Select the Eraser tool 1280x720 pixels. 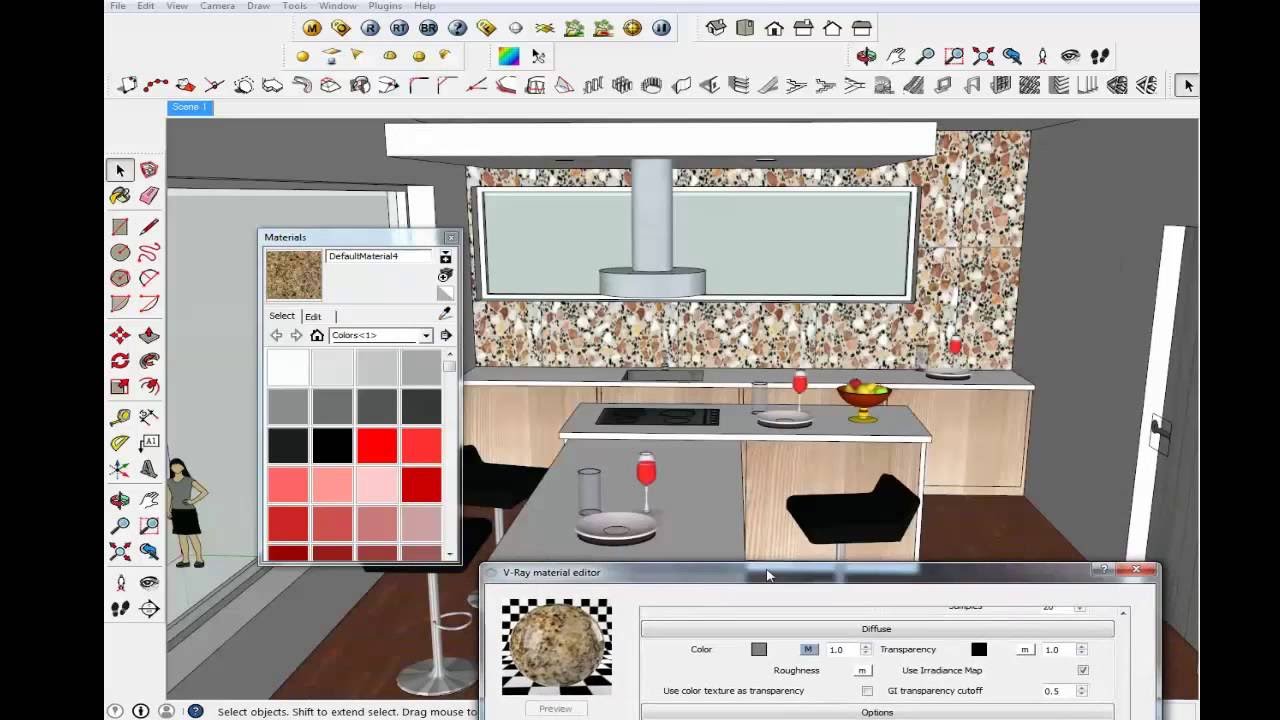149,196
